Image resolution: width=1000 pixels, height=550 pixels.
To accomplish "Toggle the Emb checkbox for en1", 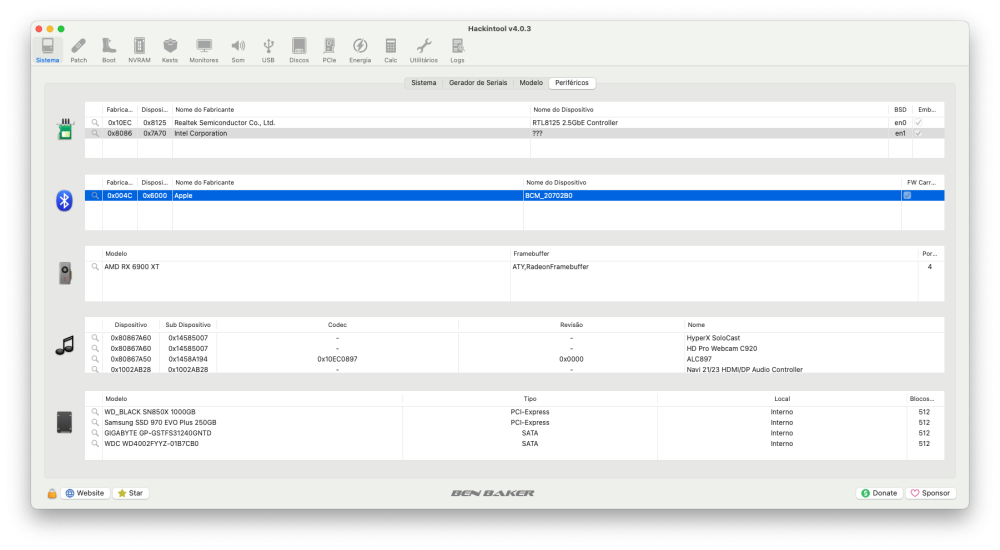I will point(918,133).
